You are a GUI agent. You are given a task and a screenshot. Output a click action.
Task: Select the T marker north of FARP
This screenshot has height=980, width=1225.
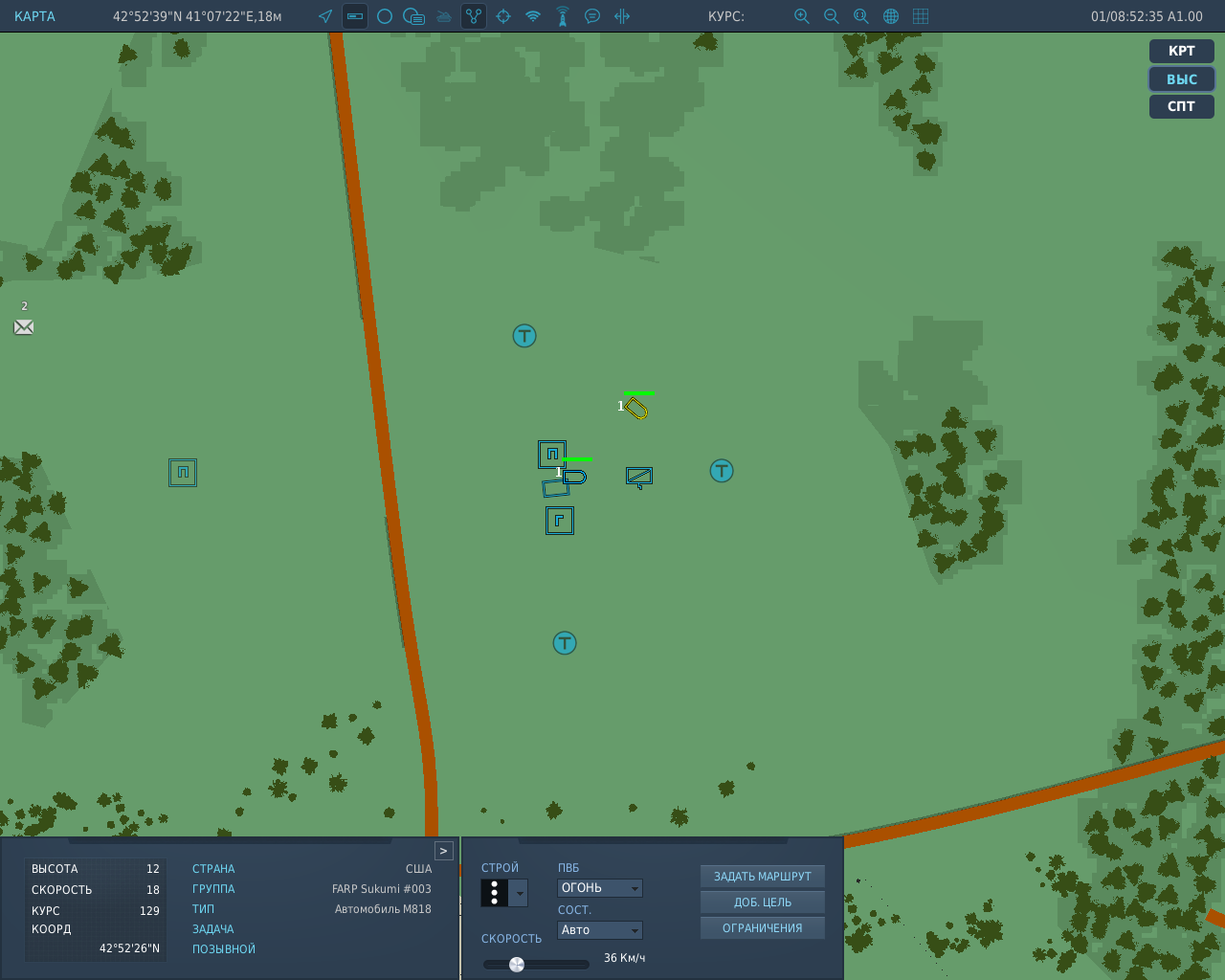[524, 336]
